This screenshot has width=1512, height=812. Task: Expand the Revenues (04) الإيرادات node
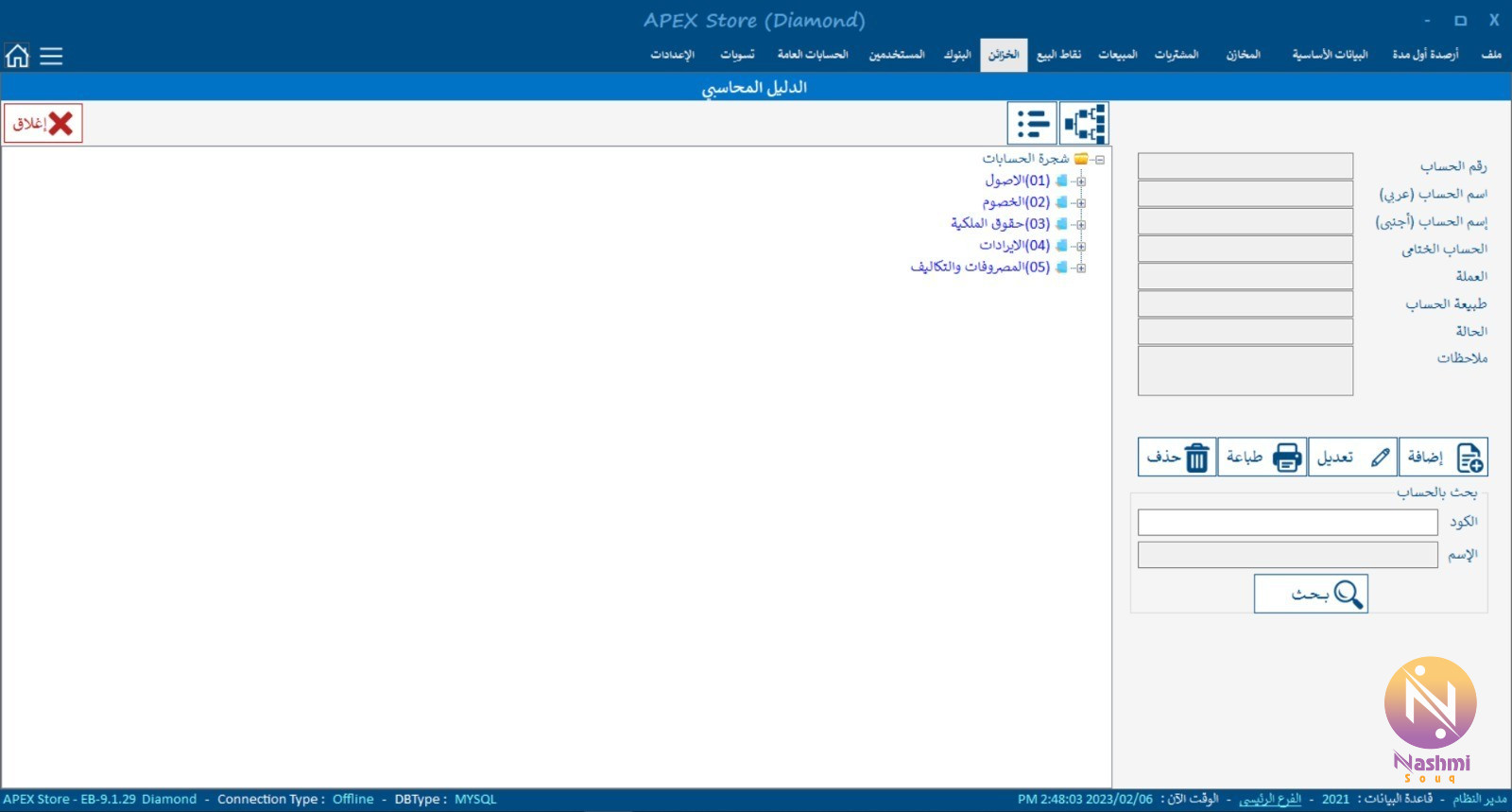(1081, 246)
